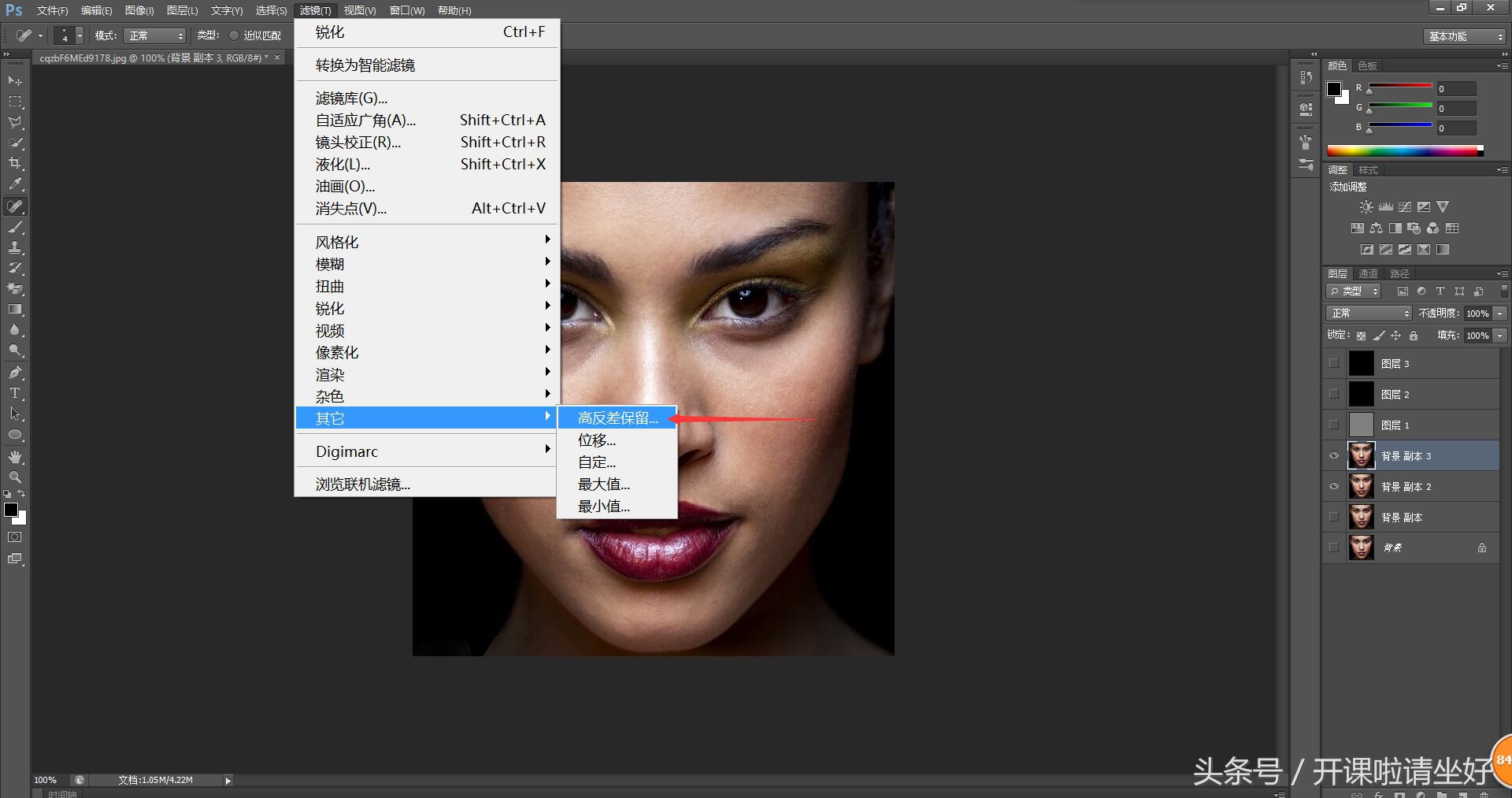The height and width of the screenshot is (798, 1512).
Task: Switch to the 通道 tab
Action: [1368, 273]
